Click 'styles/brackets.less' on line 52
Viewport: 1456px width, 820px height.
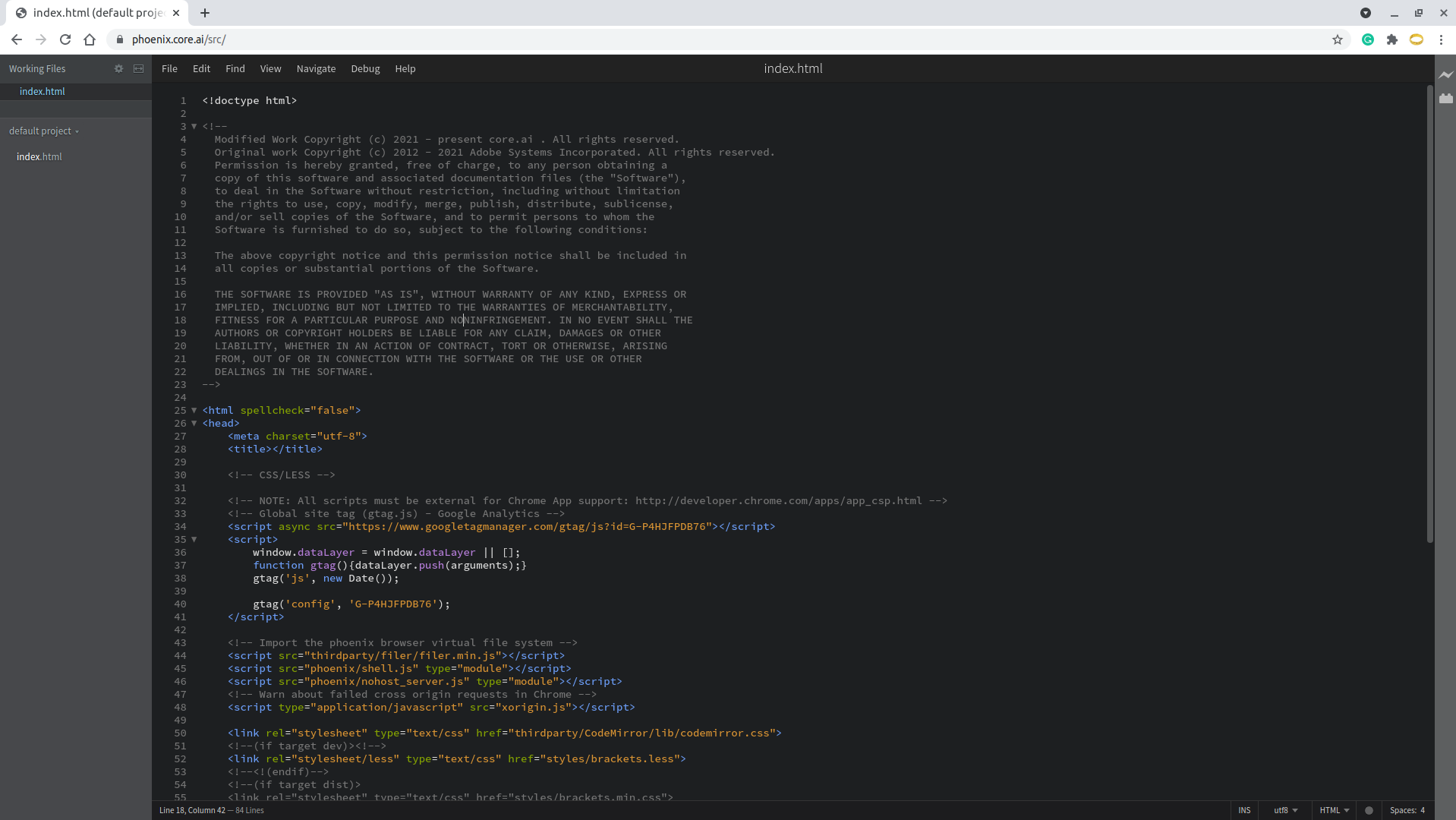click(610, 759)
